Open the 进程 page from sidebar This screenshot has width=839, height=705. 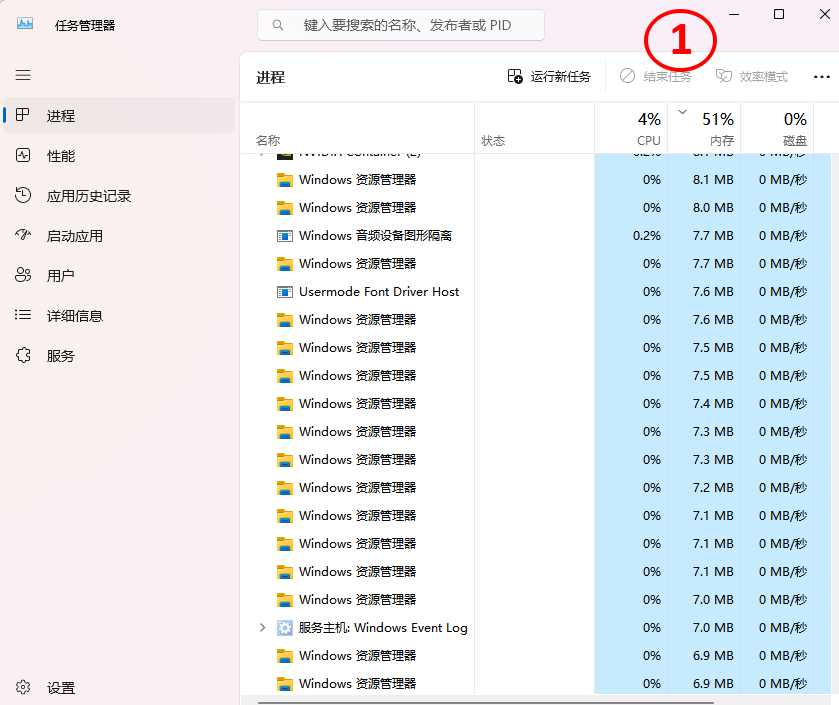119,115
